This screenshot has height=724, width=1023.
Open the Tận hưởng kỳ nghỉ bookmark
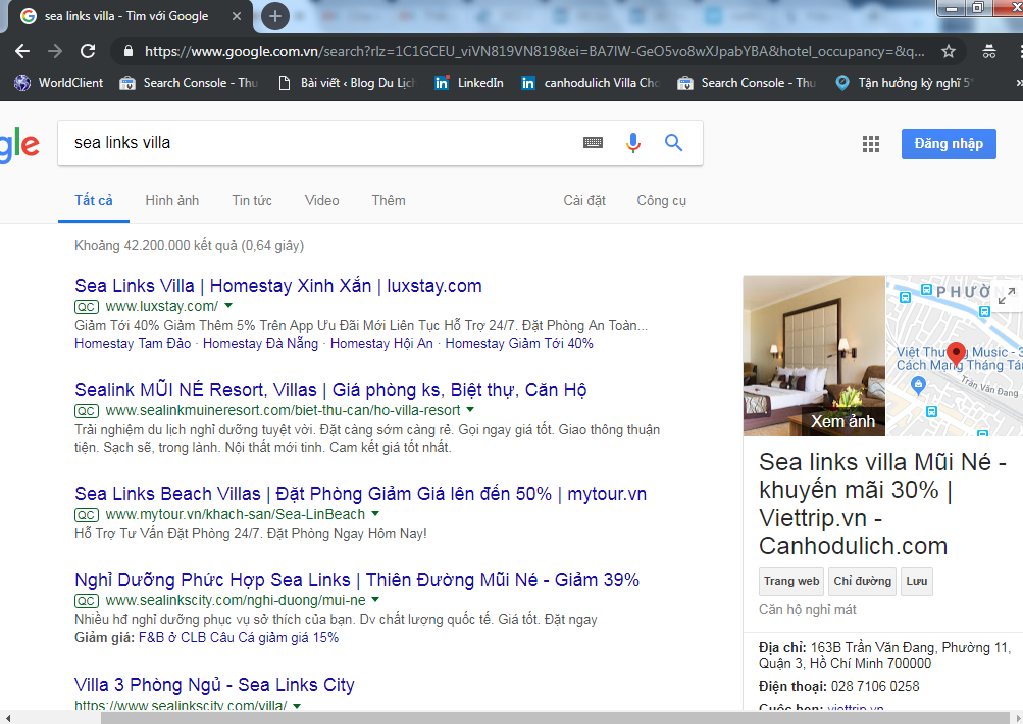point(904,83)
